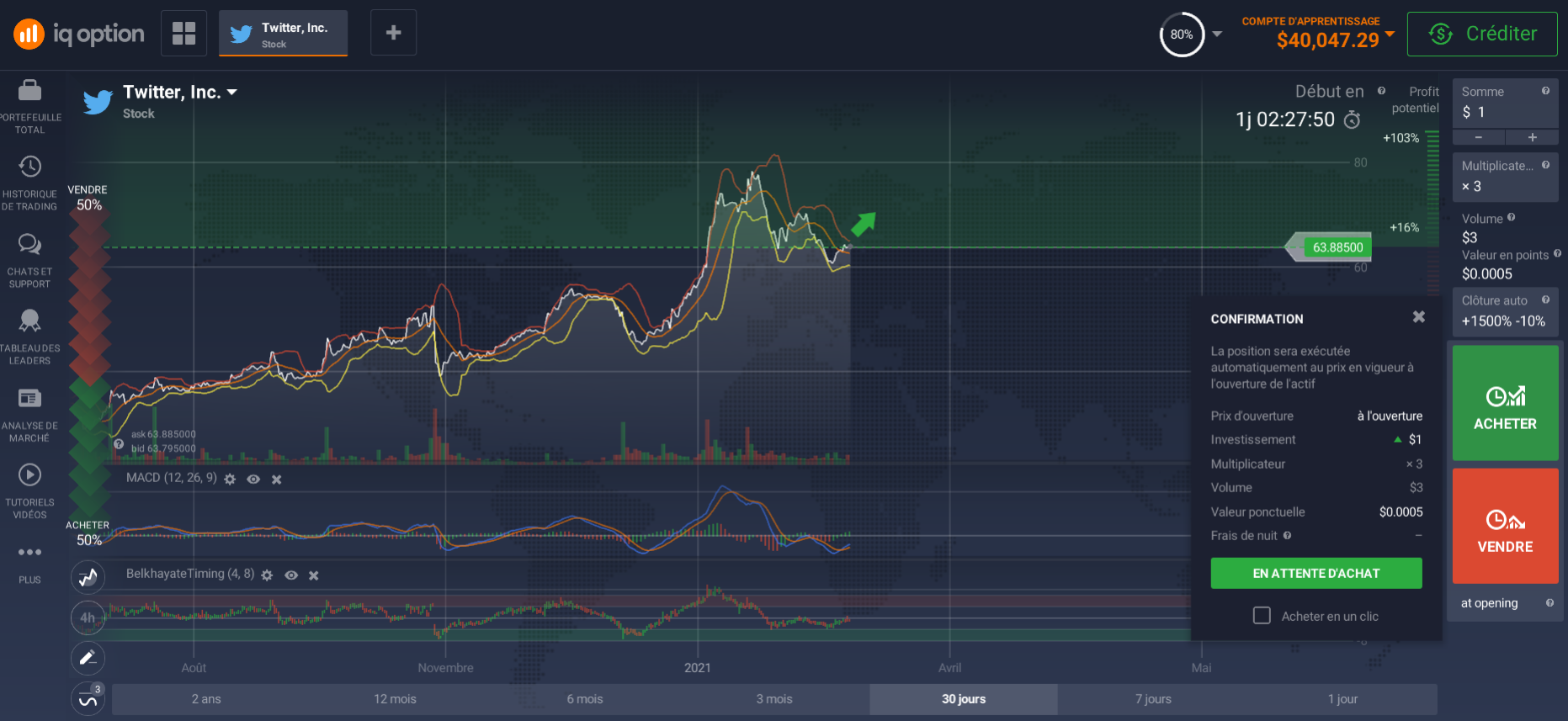Viewport: 1568px width, 721px height.
Task: Open MACD indicator settings gear
Action: point(230,479)
